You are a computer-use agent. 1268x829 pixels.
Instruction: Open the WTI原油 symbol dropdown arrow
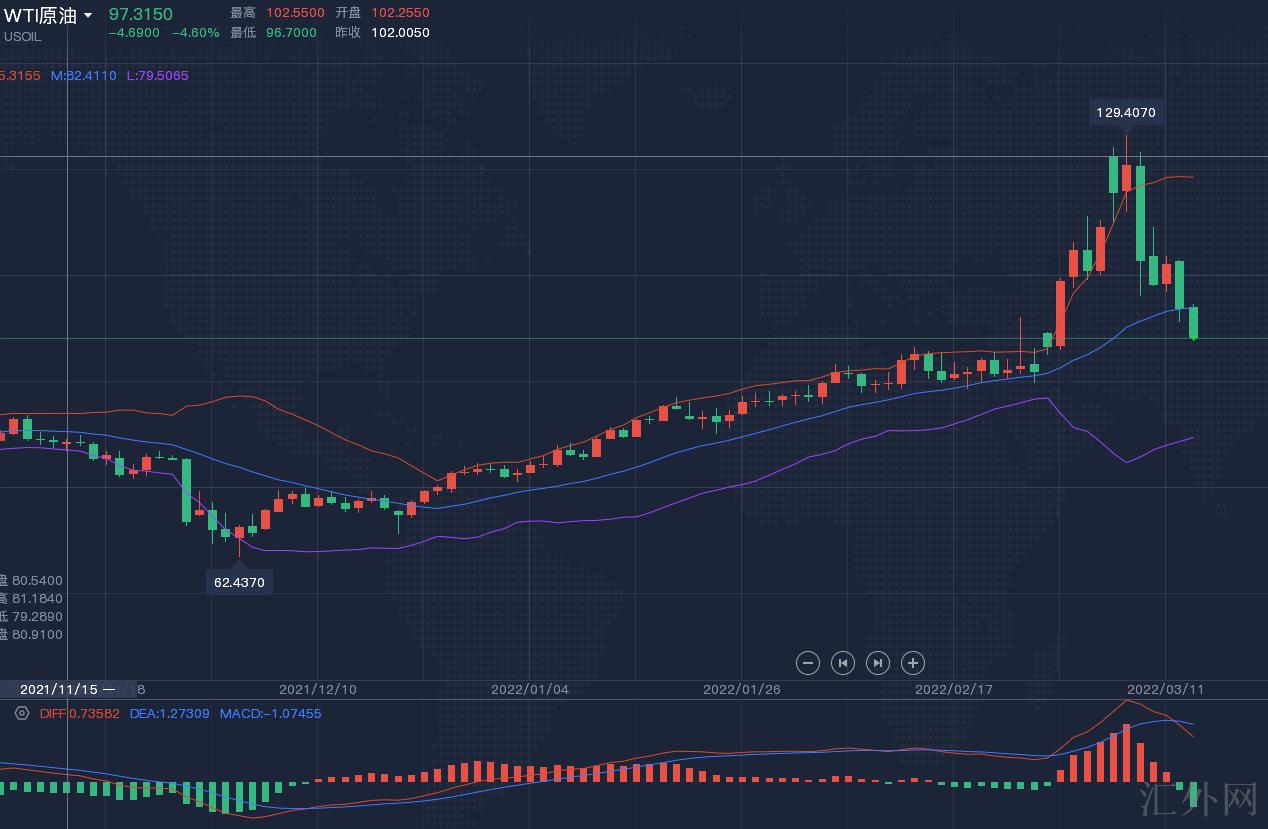pyautogui.click(x=88, y=15)
